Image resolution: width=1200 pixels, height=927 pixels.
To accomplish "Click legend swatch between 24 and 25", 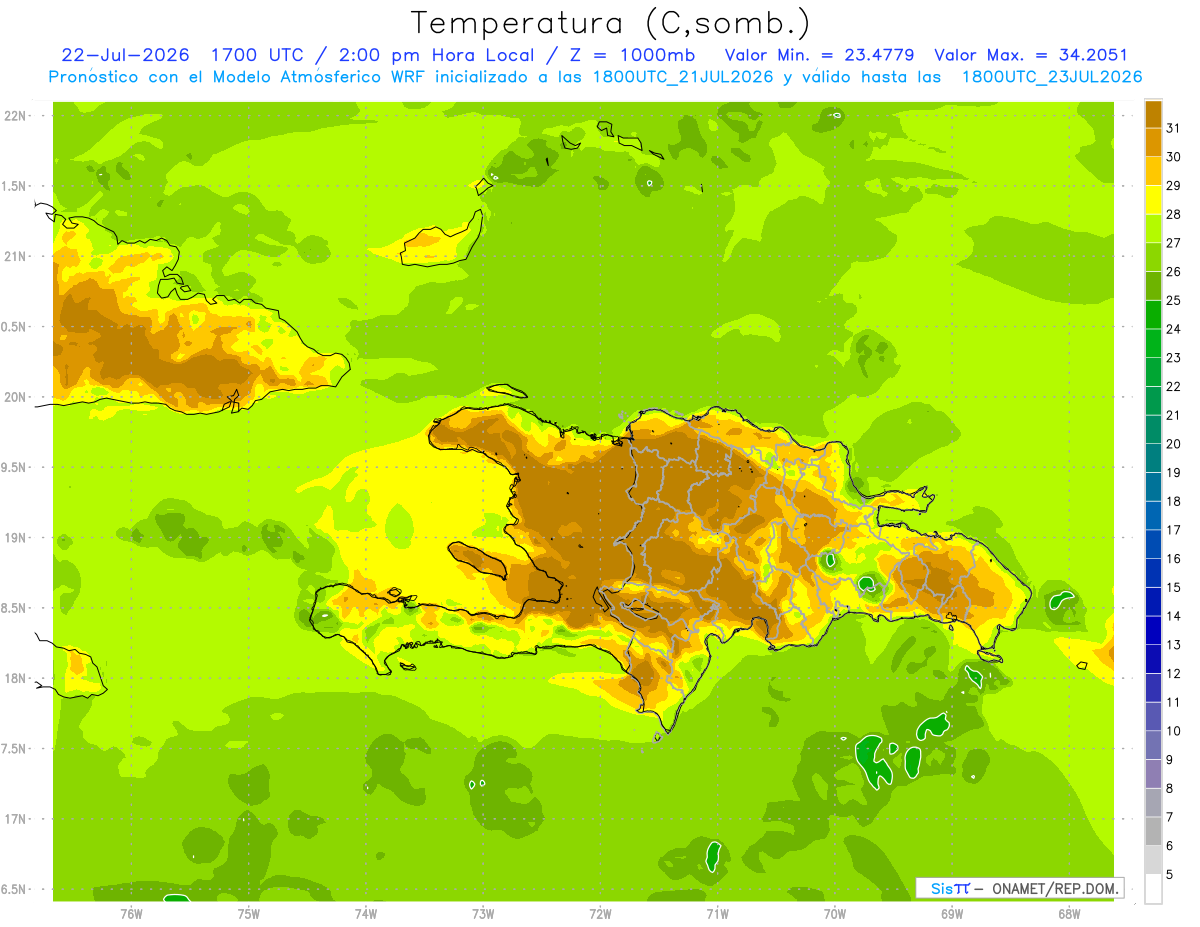I will (x=1153, y=315).
